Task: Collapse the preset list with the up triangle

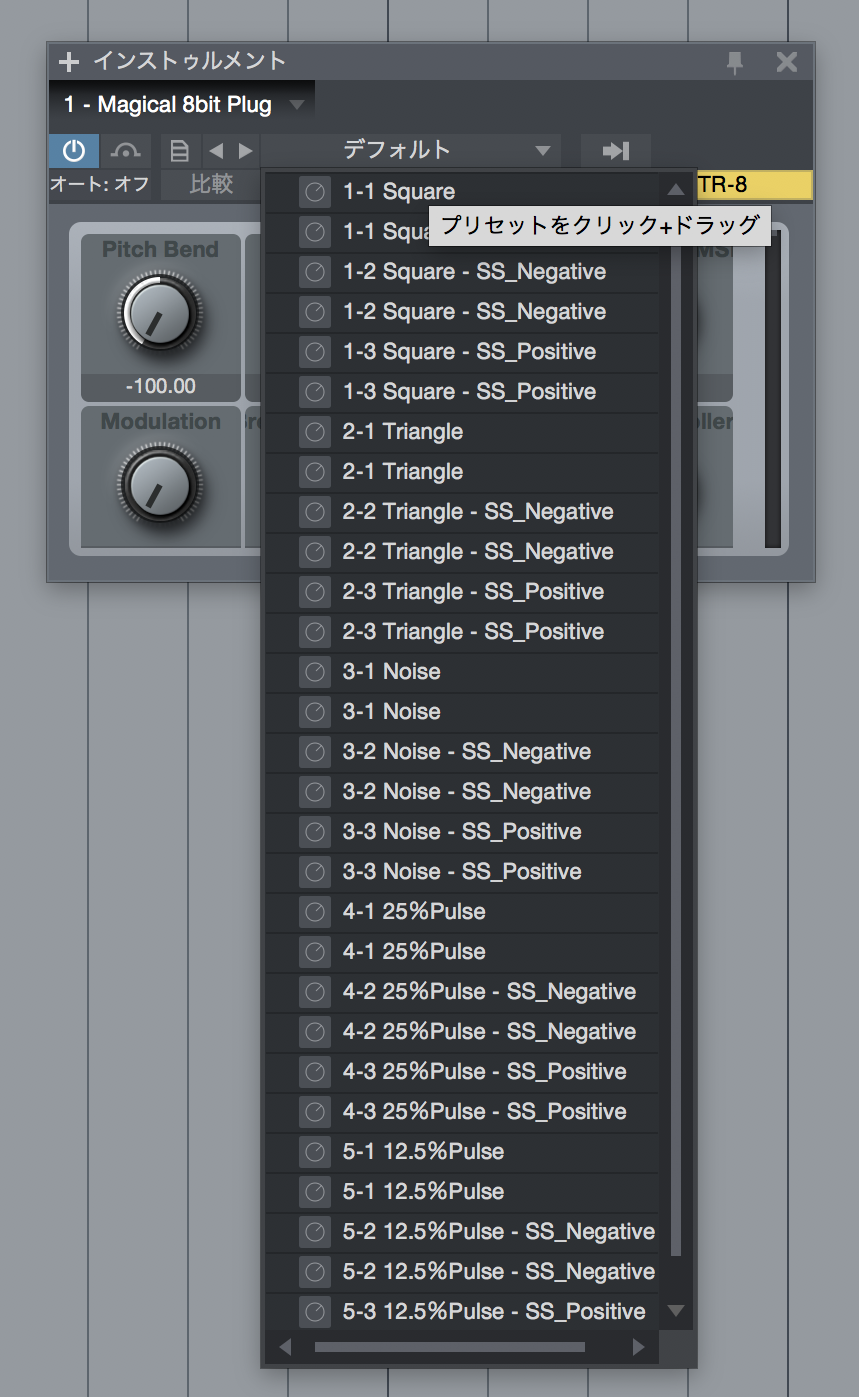Action: pos(676,189)
